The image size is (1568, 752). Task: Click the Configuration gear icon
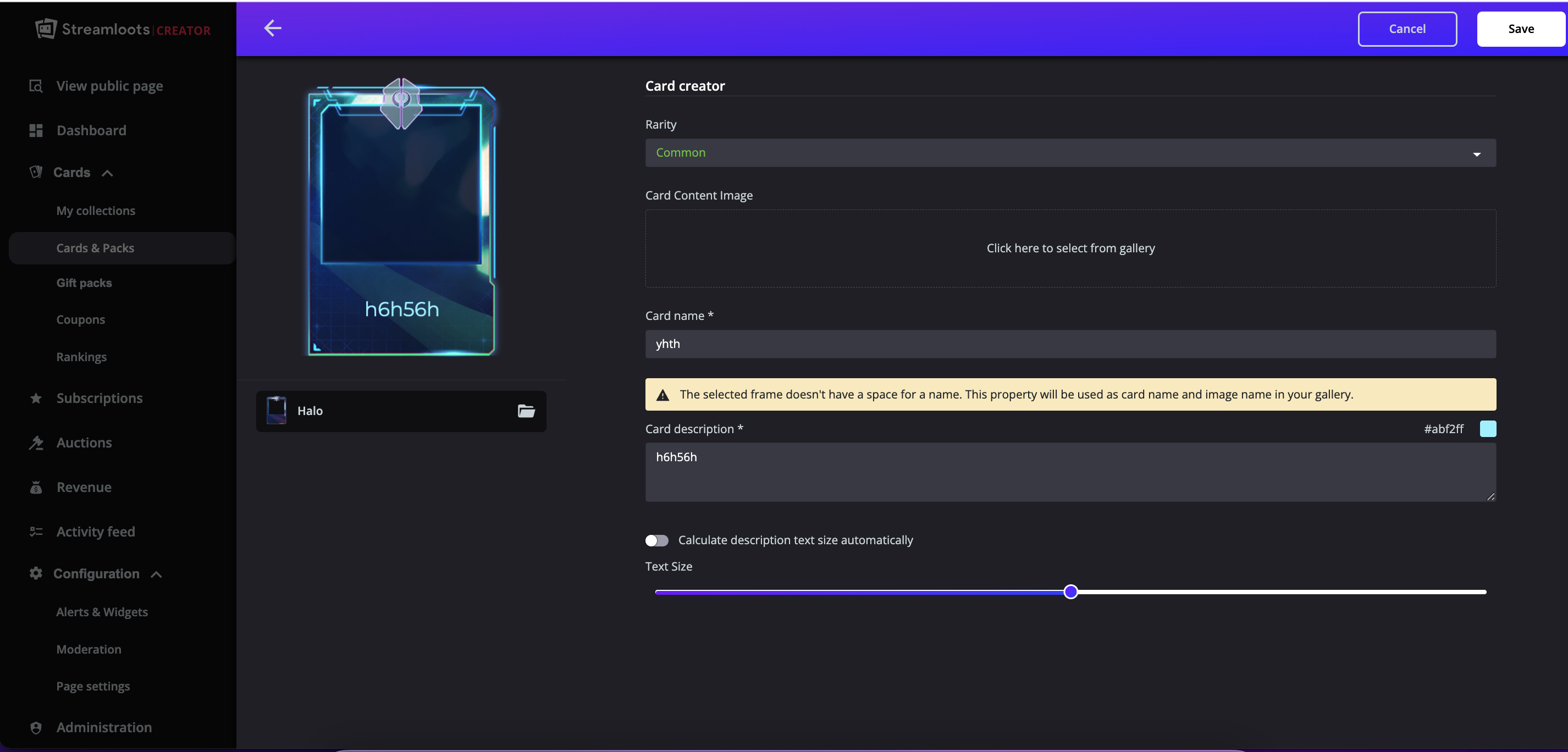pyautogui.click(x=36, y=573)
